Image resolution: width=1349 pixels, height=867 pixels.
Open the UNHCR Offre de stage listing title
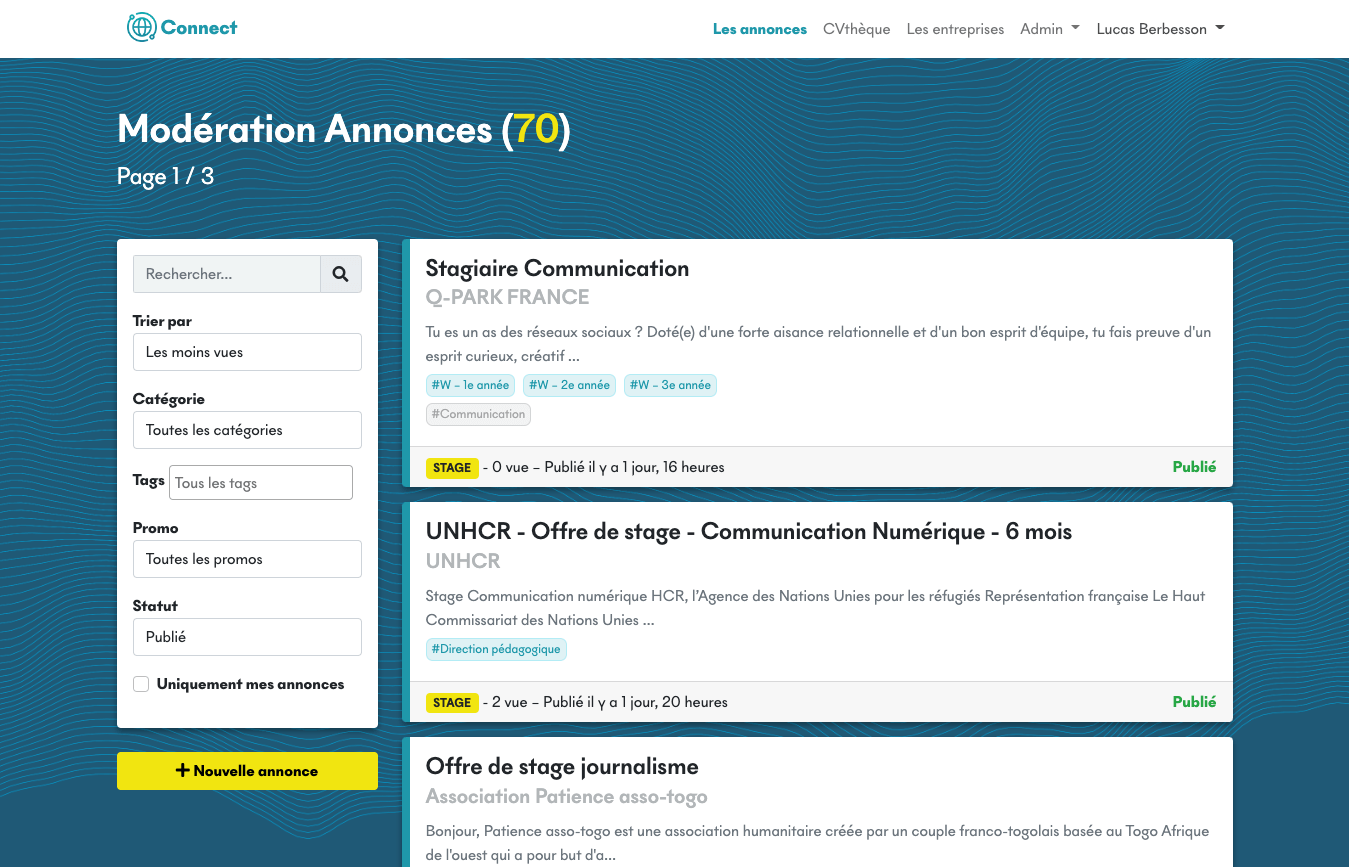749,532
